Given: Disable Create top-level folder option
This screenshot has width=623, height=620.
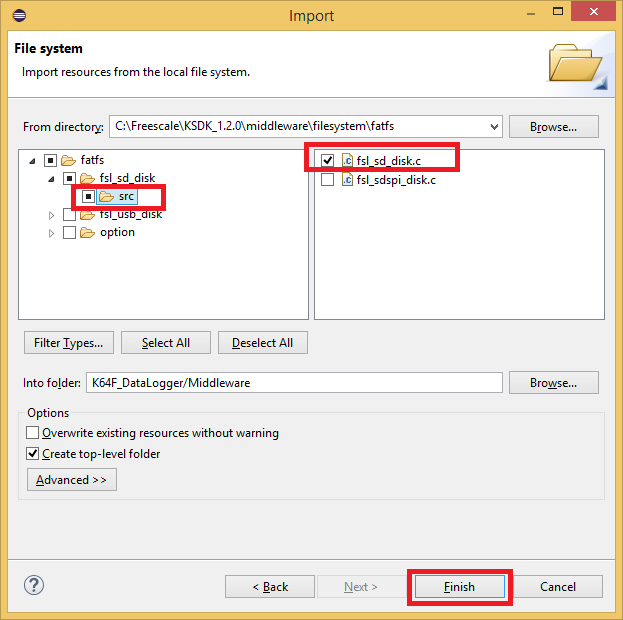Looking at the screenshot, I should pyautogui.click(x=33, y=454).
